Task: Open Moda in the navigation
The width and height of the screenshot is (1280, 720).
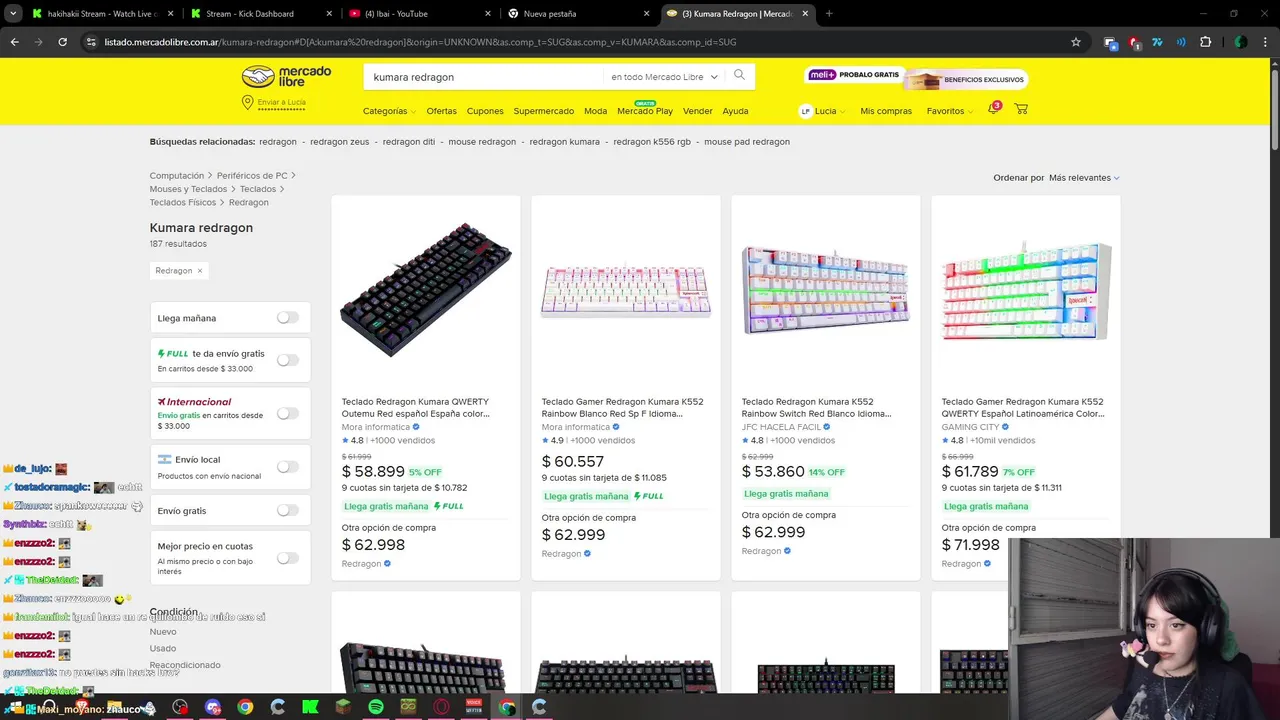Action: point(595,111)
